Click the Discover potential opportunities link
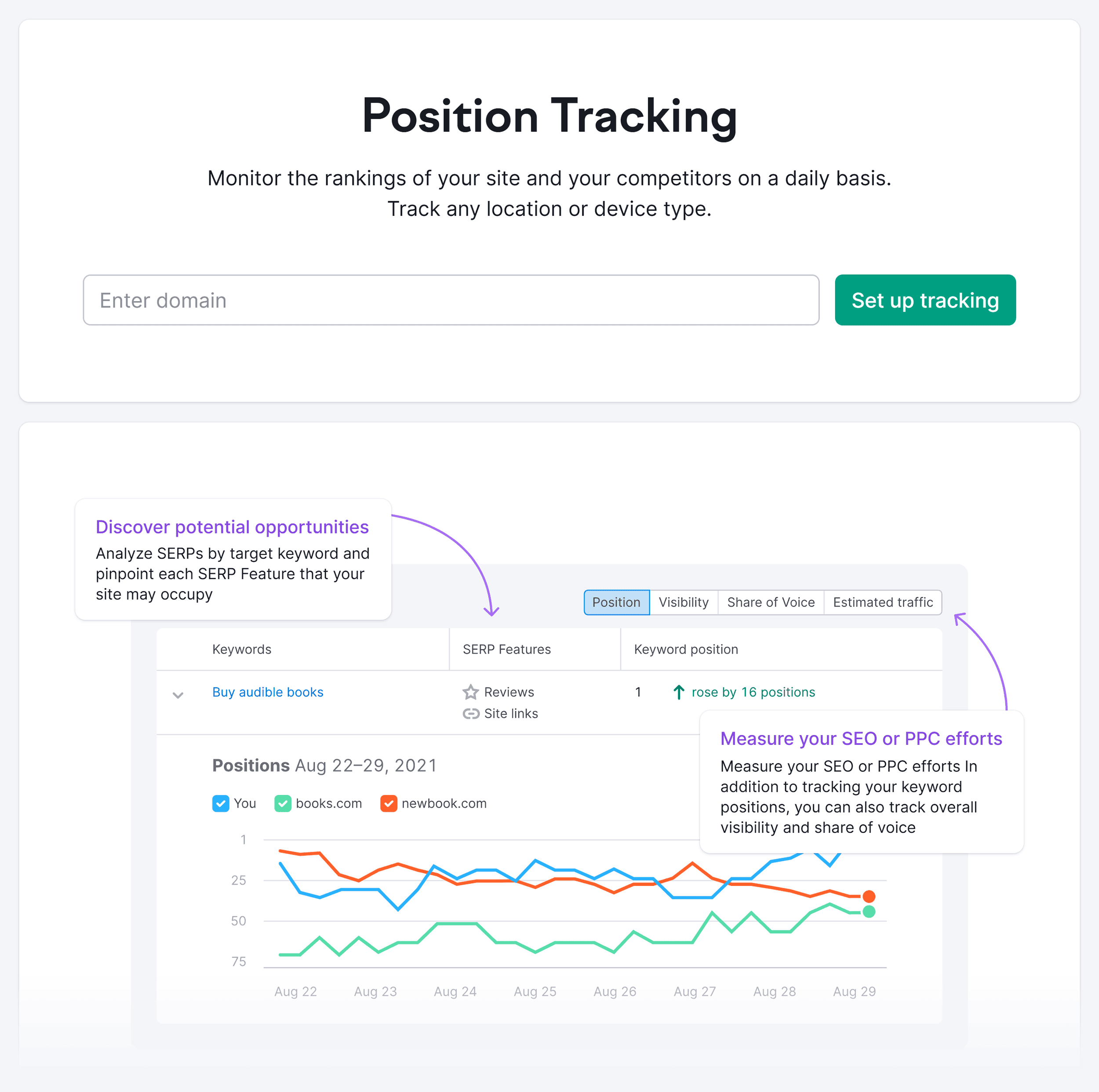This screenshot has width=1099, height=1092. click(232, 525)
